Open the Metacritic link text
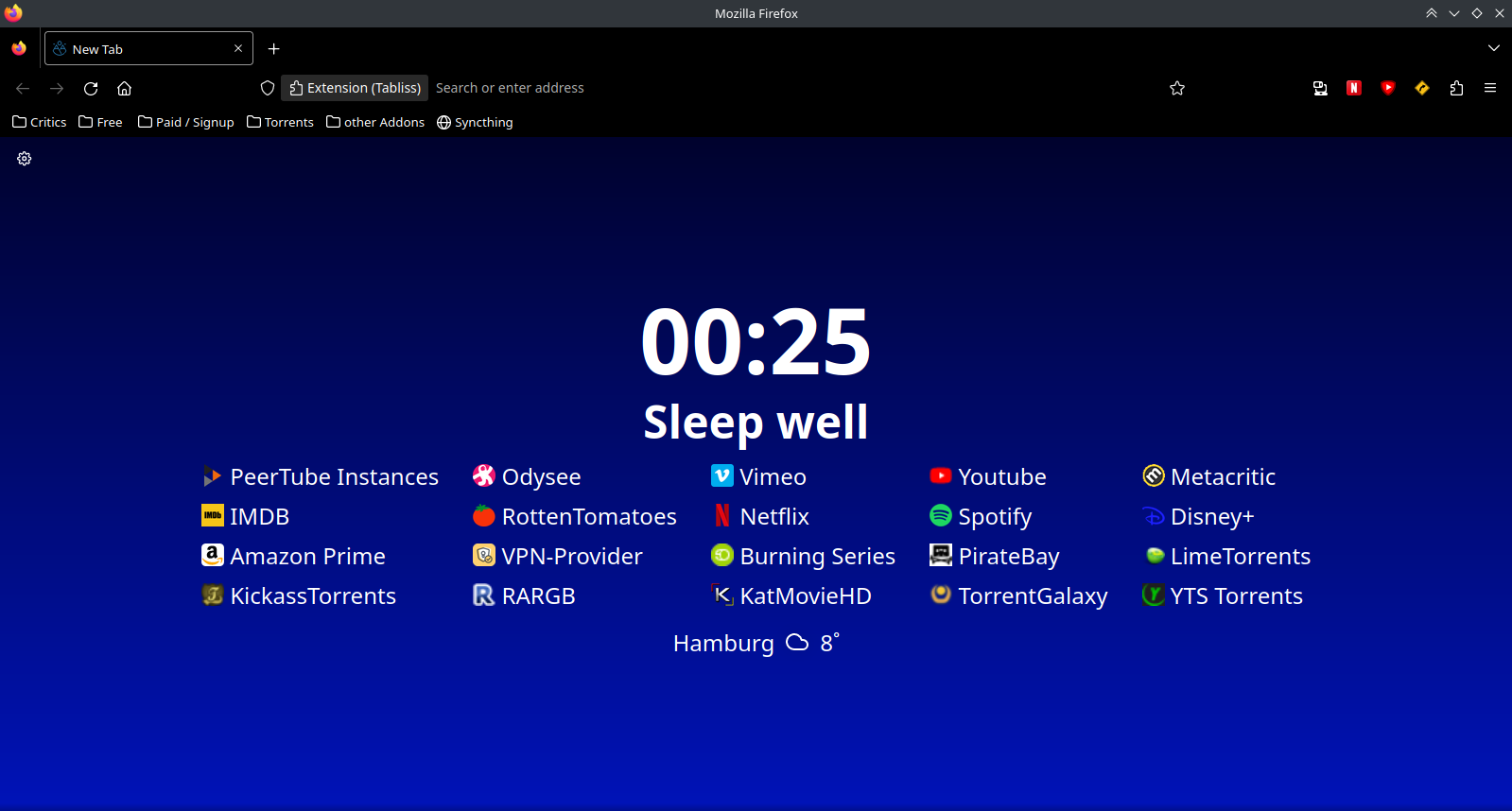Image resolution: width=1512 pixels, height=811 pixels. coord(1223,476)
